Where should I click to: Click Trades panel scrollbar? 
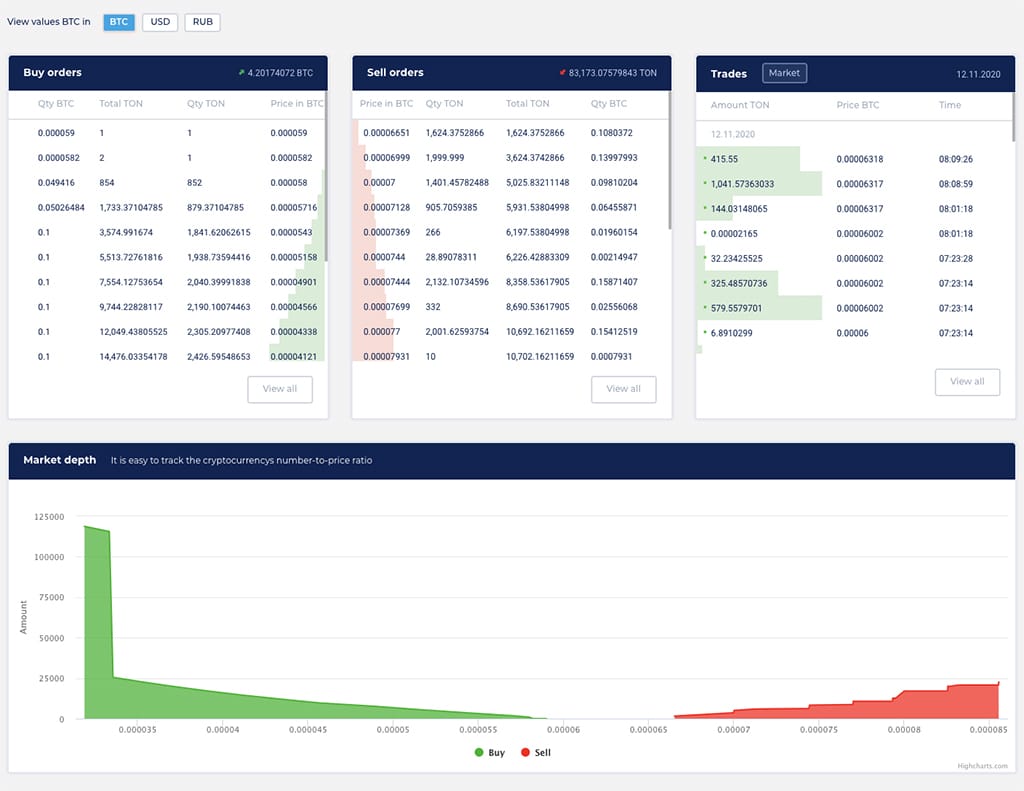(x=1014, y=116)
